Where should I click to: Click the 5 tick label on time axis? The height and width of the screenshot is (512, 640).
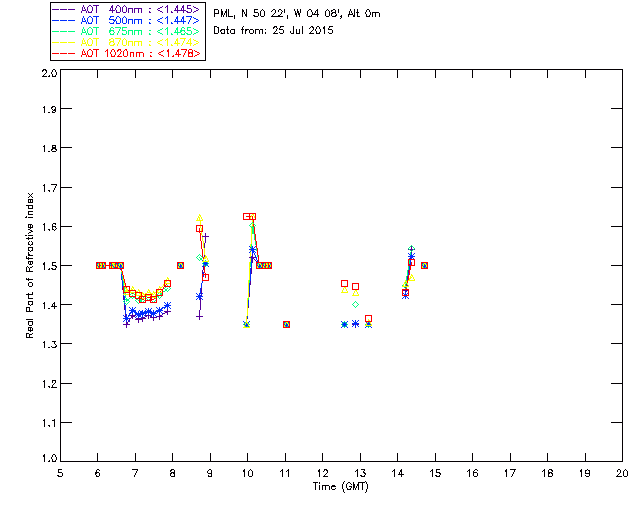point(60,473)
